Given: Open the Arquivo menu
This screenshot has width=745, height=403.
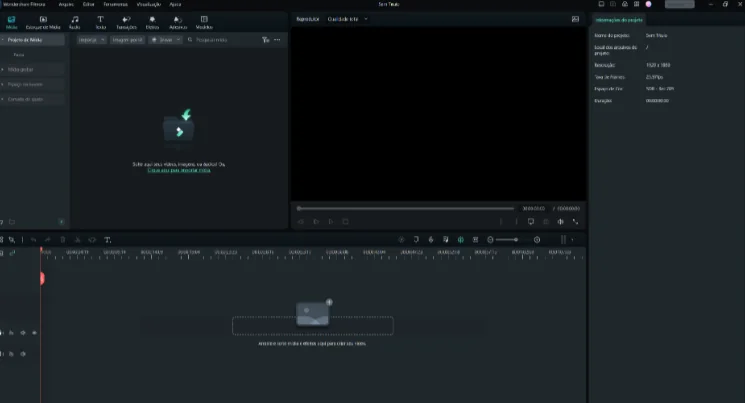Looking at the screenshot, I should pyautogui.click(x=66, y=4).
